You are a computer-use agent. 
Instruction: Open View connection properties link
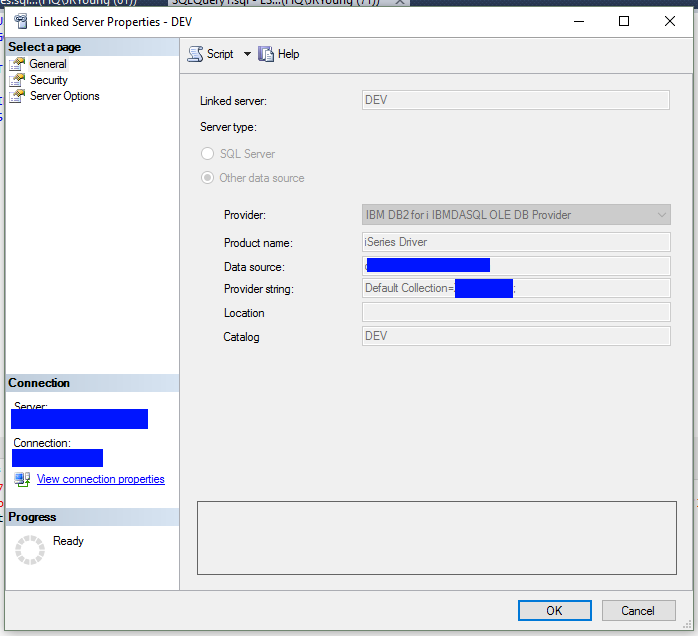coord(100,480)
